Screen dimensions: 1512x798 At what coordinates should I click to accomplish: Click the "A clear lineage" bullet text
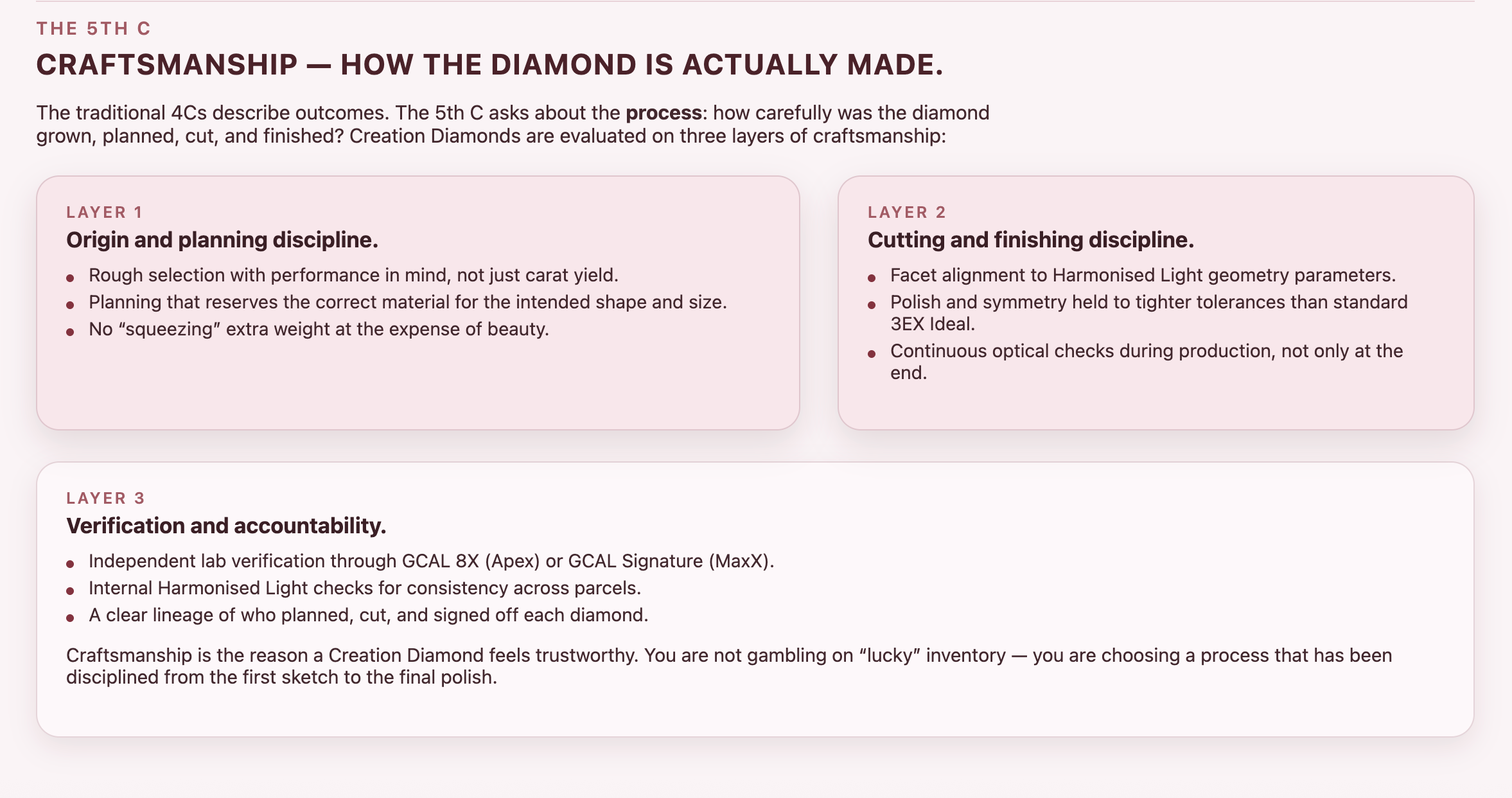click(x=369, y=616)
